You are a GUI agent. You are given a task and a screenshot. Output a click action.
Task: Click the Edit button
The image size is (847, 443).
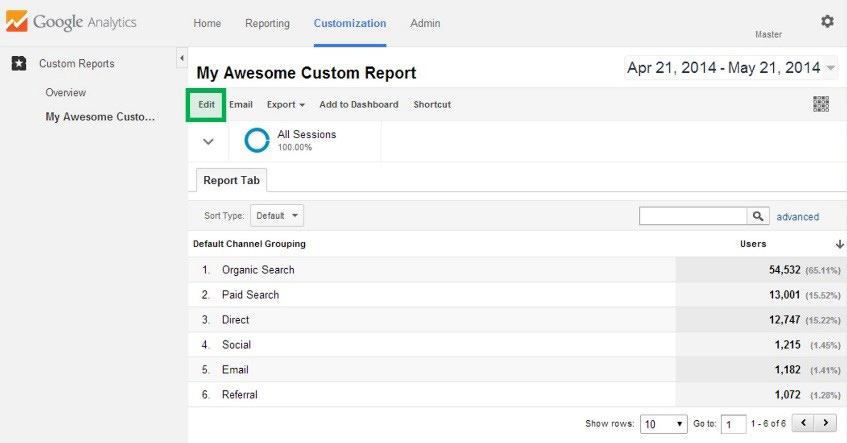coord(206,104)
